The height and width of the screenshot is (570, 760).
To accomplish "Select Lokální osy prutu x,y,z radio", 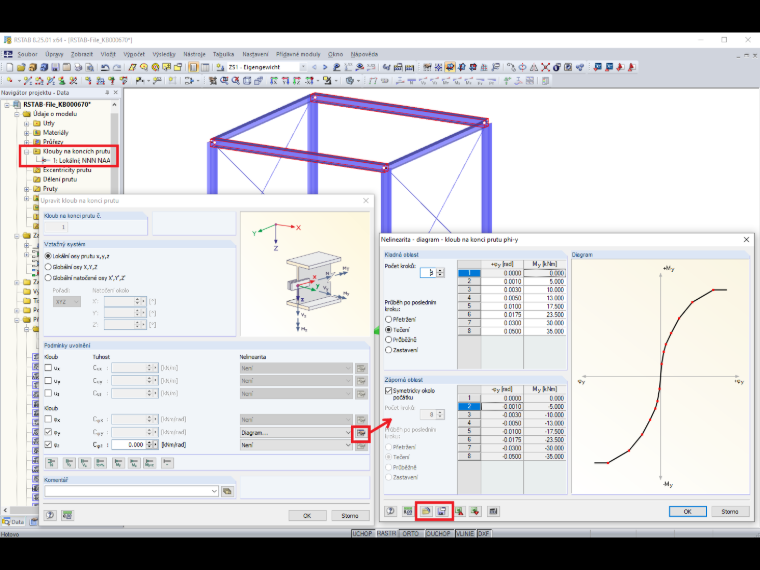I will [48, 255].
